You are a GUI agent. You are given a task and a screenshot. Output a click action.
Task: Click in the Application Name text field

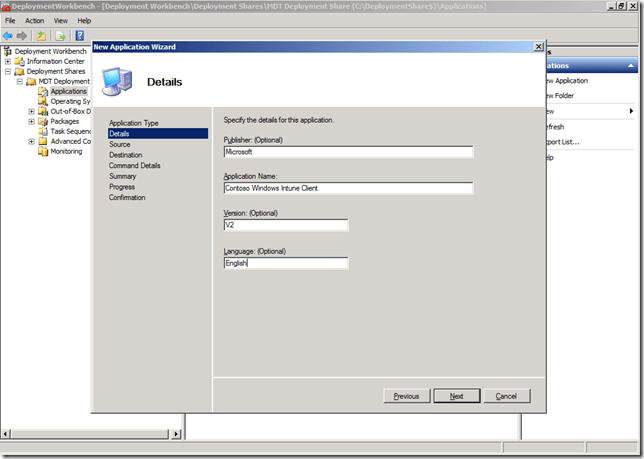[348, 188]
